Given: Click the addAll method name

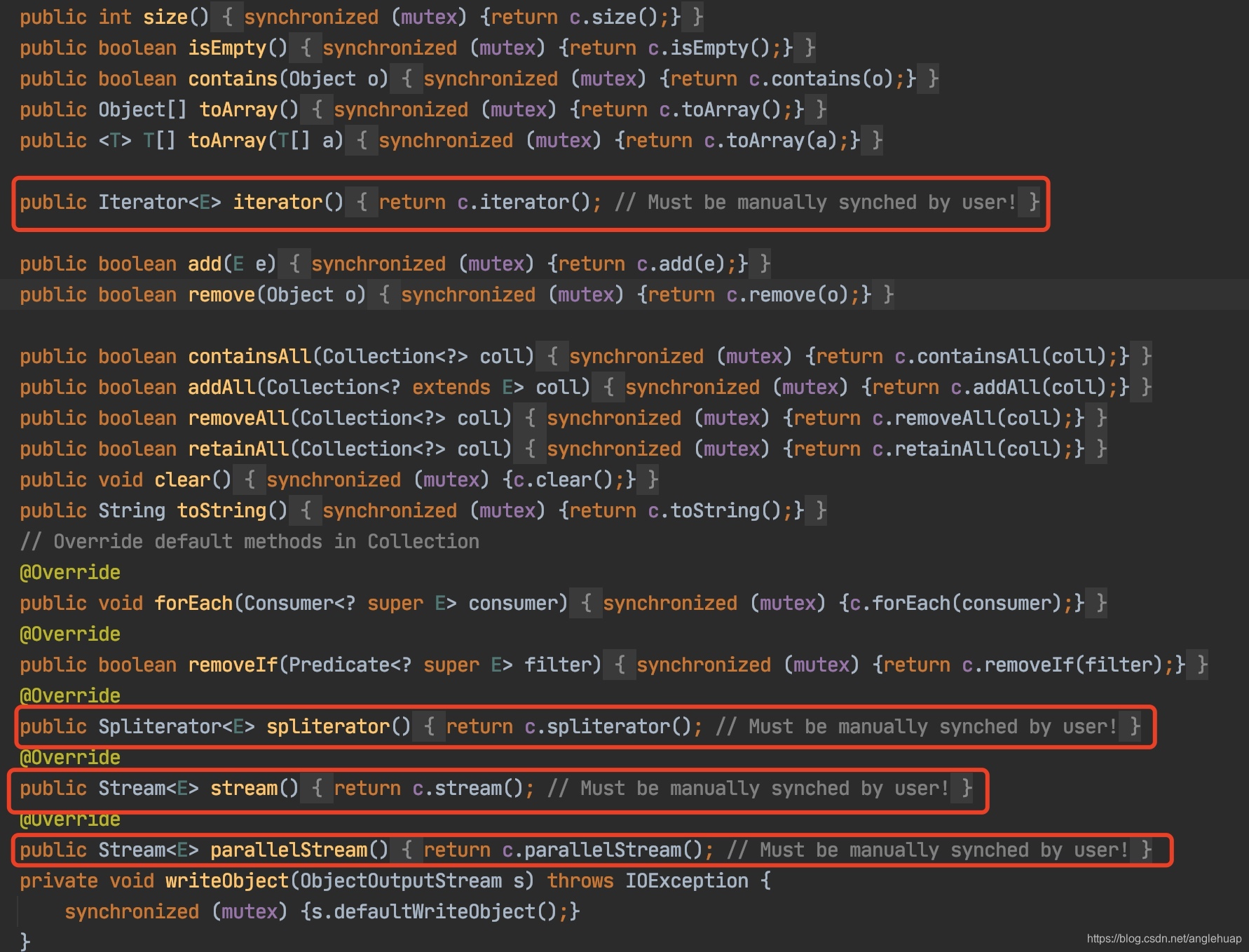Looking at the screenshot, I should click(221, 387).
